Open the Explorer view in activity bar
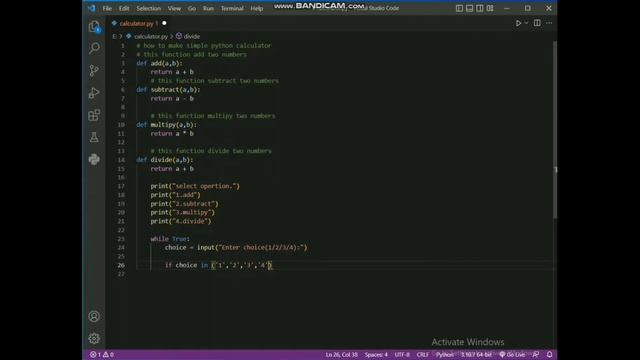 pyautogui.click(x=94, y=27)
